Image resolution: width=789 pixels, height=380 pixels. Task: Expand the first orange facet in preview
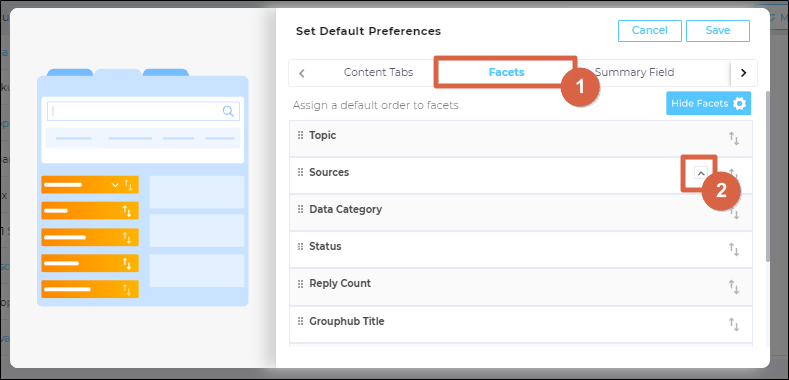click(115, 185)
